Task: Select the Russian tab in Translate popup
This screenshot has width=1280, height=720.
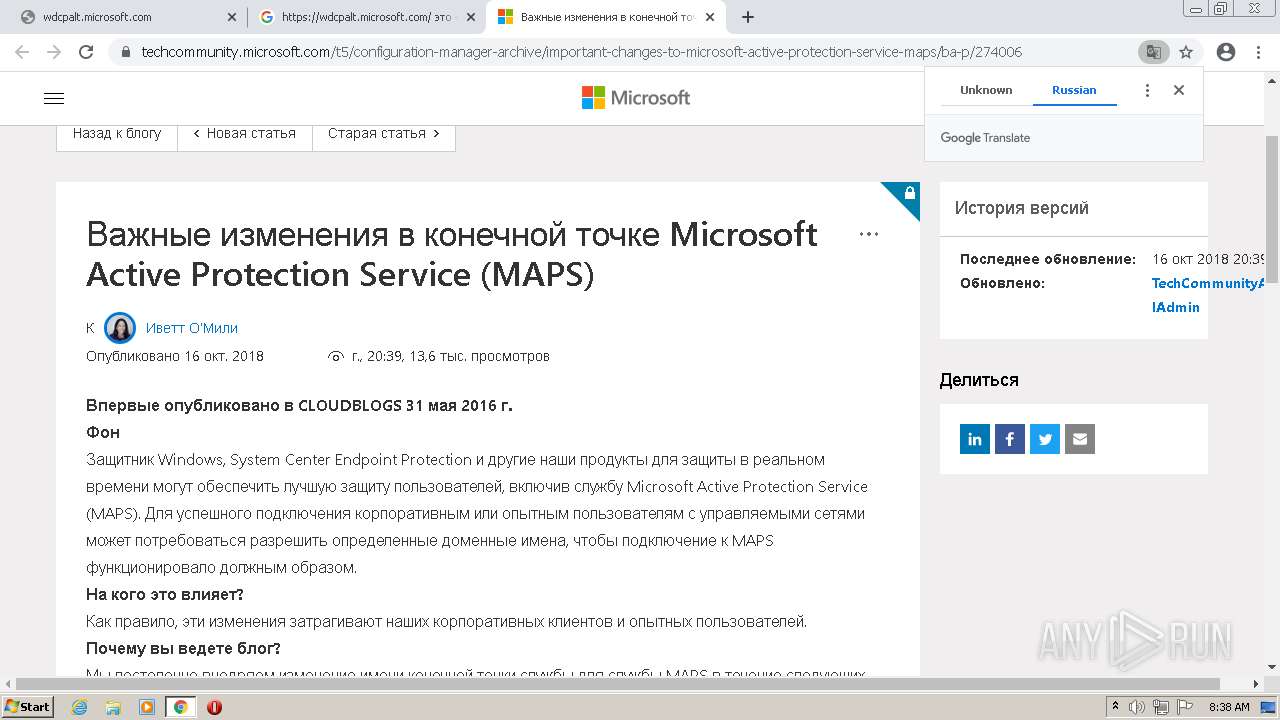Action: pyautogui.click(x=1074, y=90)
